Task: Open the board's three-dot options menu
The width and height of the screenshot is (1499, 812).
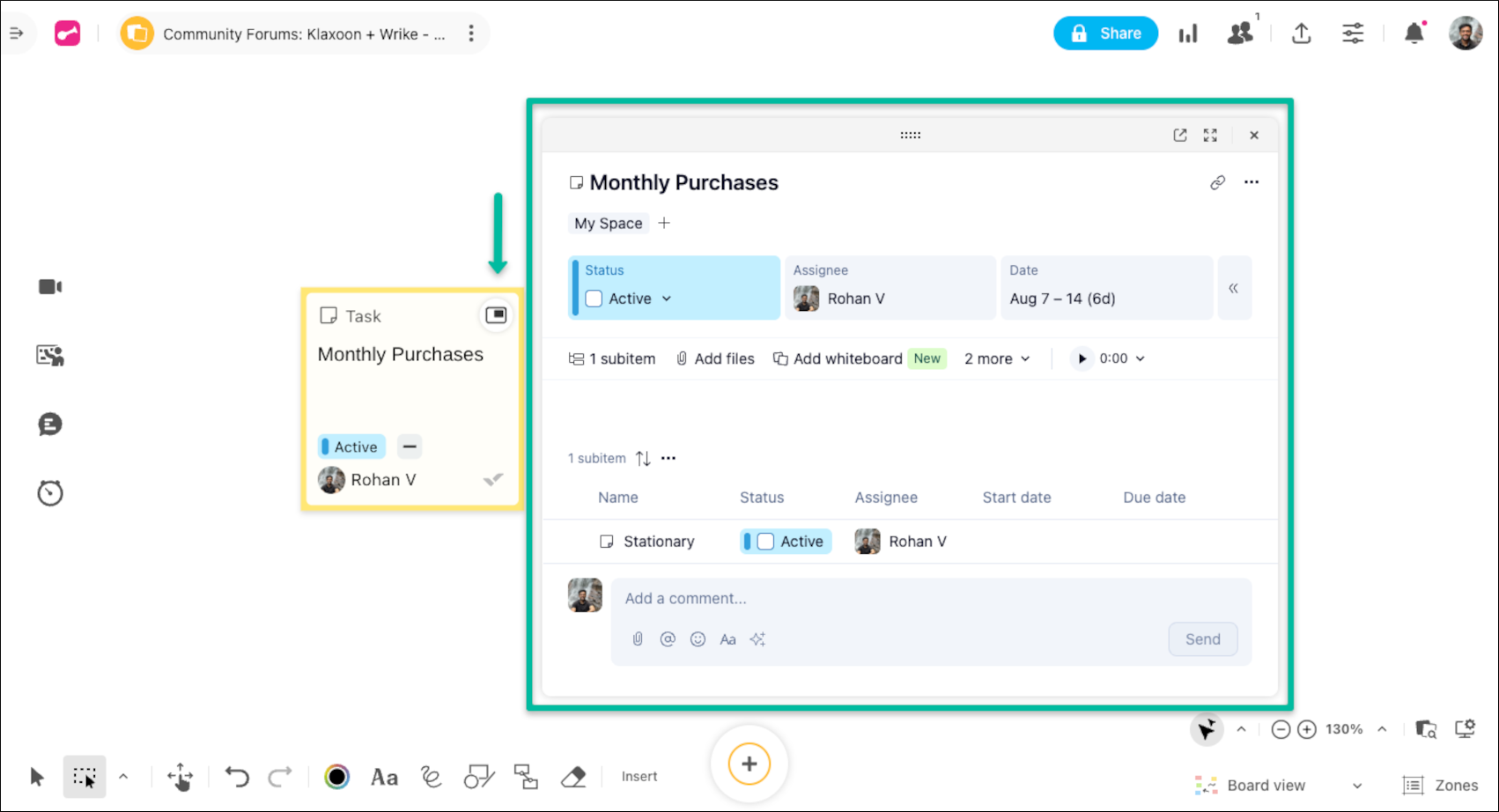Action: pos(471,33)
